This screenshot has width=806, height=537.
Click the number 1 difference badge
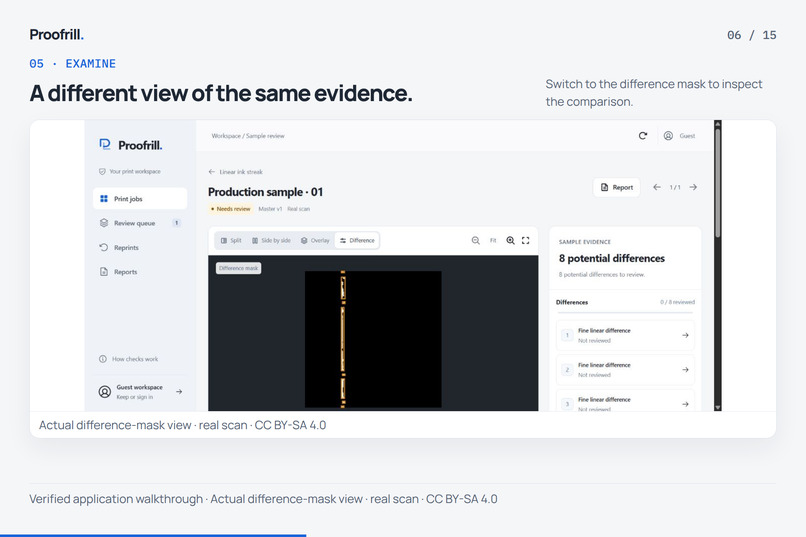pos(567,335)
